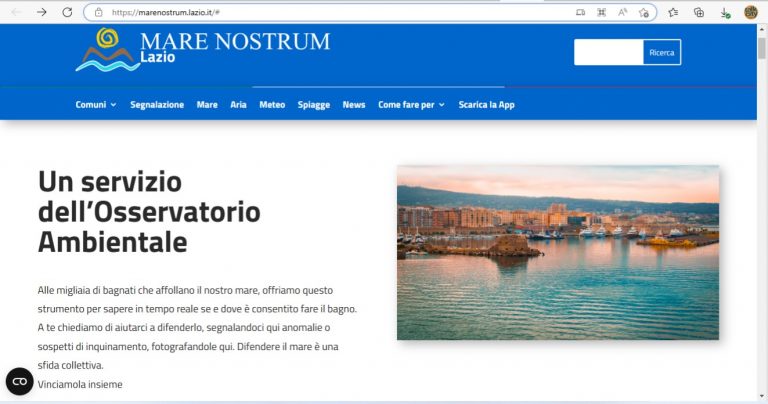Open the Collections icon

click(699, 12)
